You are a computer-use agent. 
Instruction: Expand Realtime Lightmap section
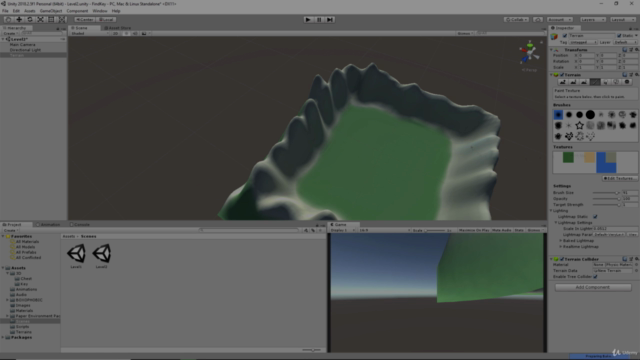[561, 247]
